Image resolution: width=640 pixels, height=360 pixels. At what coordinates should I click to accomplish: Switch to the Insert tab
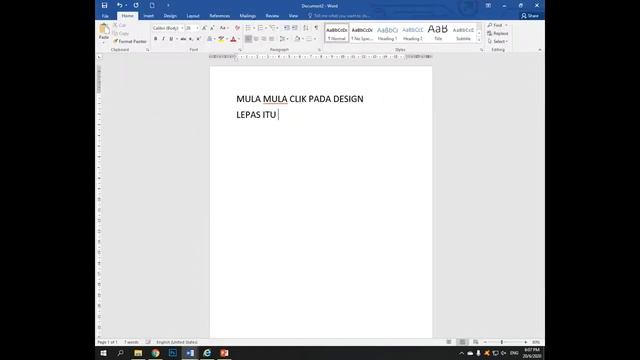pyautogui.click(x=149, y=16)
